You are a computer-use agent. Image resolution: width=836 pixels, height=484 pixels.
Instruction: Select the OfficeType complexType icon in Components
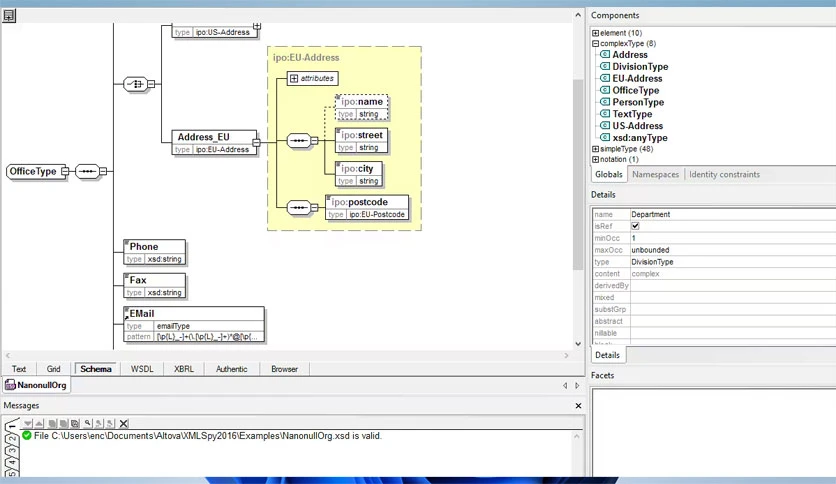[605, 90]
